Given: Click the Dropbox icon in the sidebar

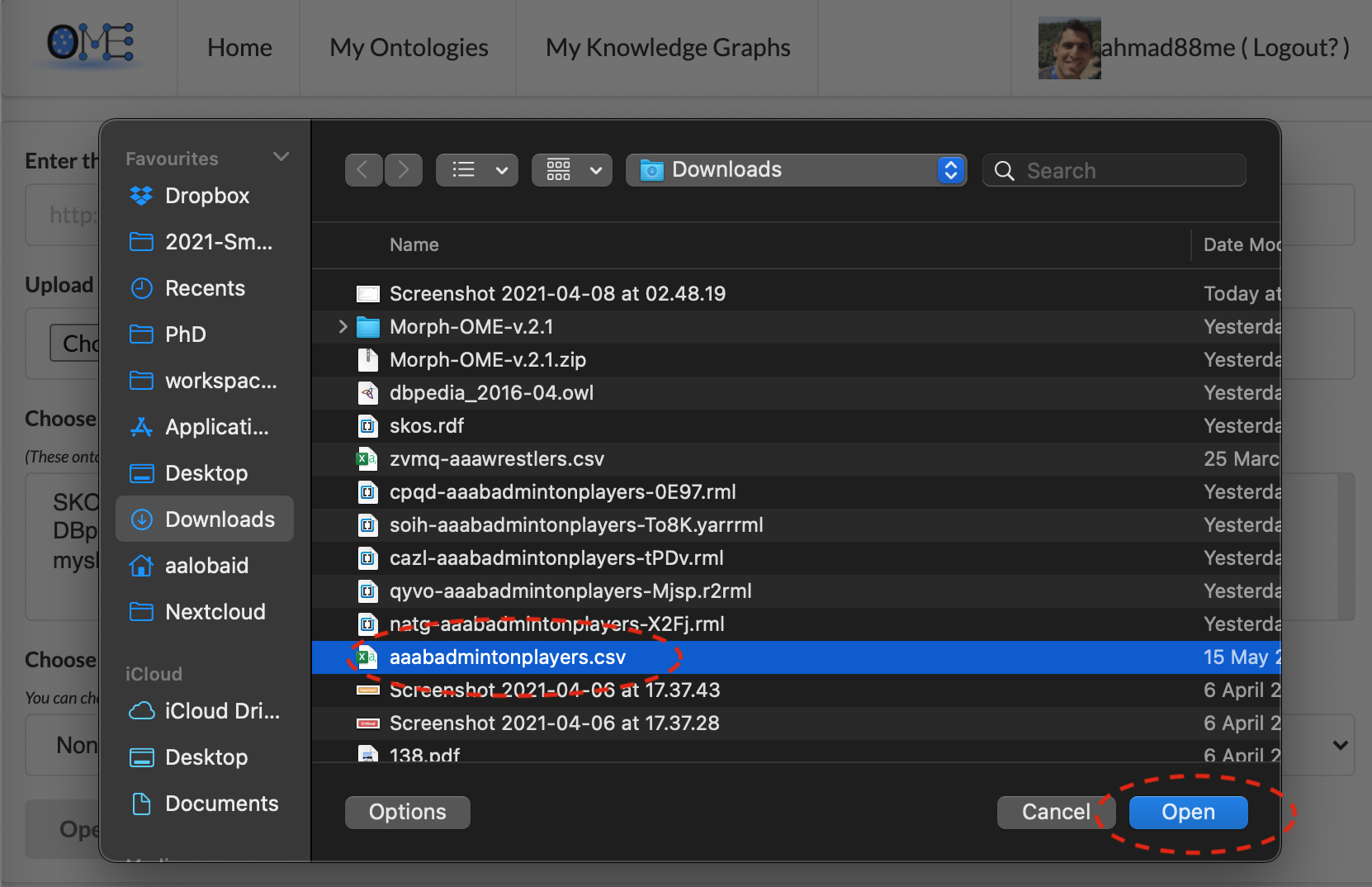Looking at the screenshot, I should 142,196.
